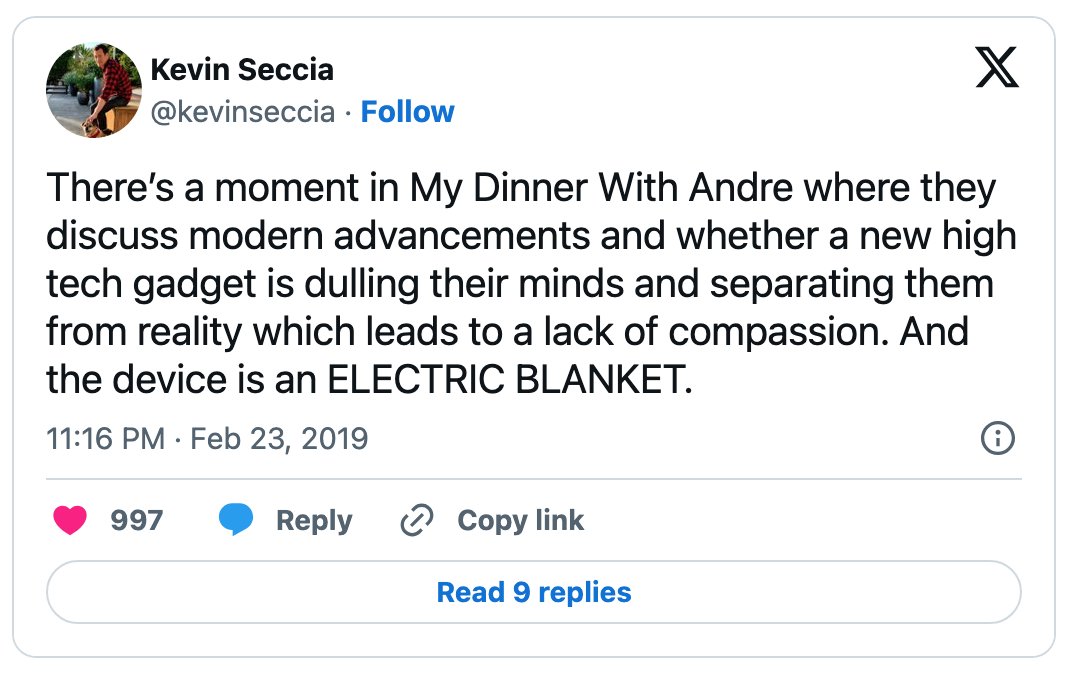This screenshot has width=1079, height=679.
Task: Click the X logo icon
Action: (996, 67)
